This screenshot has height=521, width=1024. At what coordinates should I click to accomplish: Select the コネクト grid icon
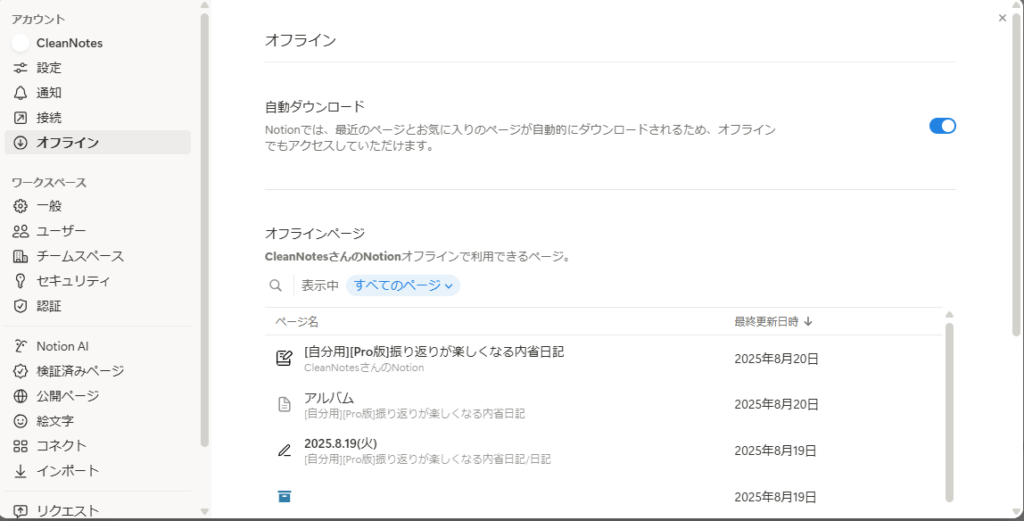pyautogui.click(x=20, y=446)
